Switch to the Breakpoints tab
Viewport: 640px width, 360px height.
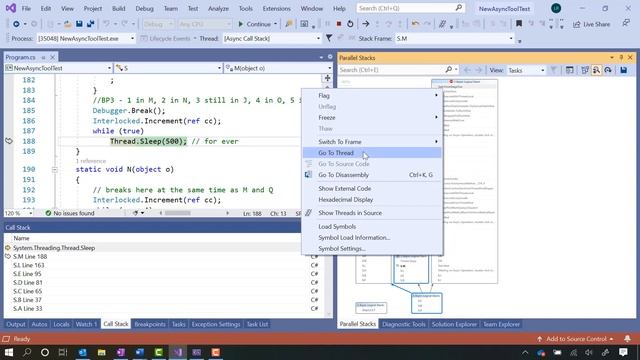pos(150,324)
